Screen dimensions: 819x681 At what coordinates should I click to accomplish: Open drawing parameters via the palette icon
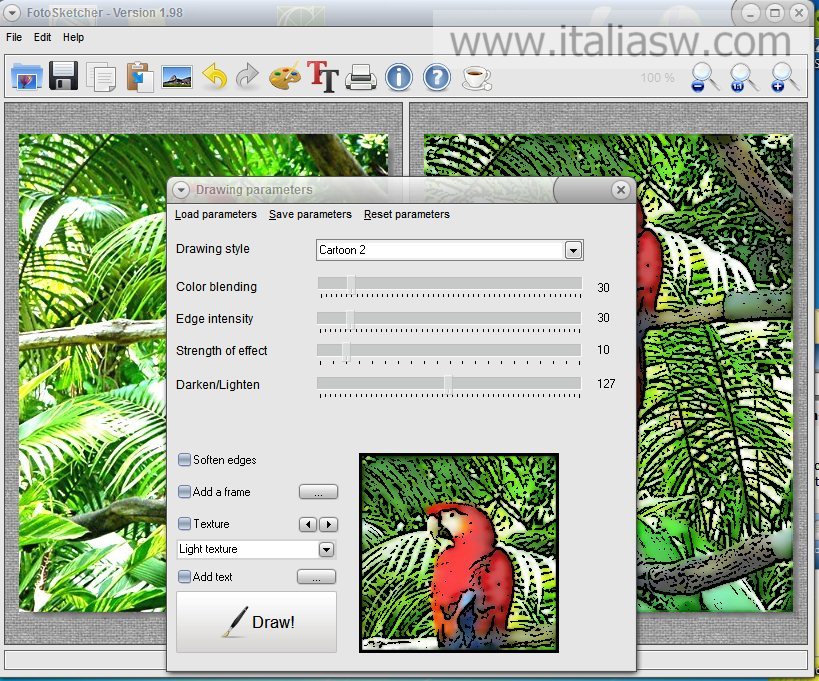(x=285, y=77)
